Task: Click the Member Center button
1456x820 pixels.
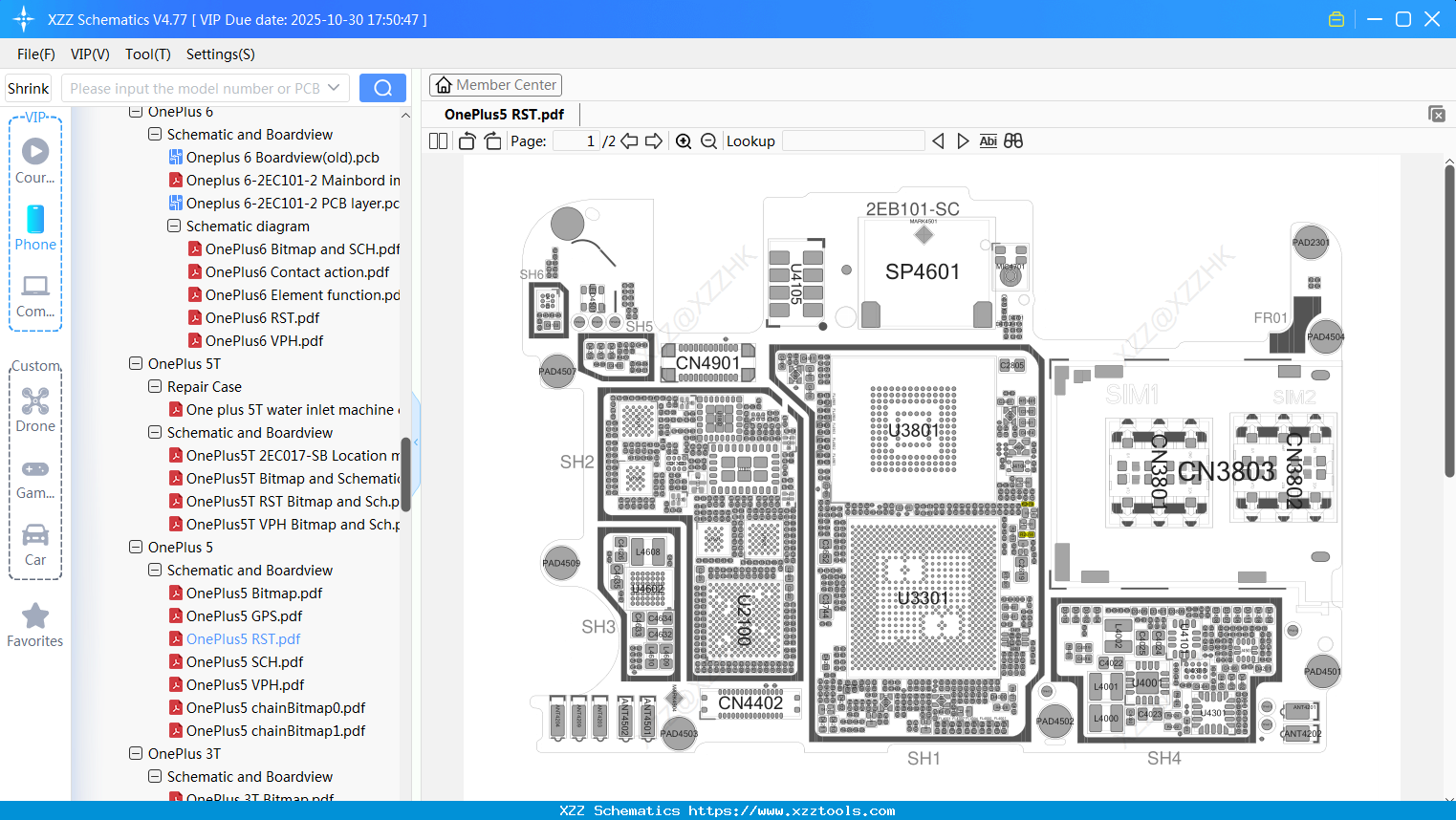Action: tap(495, 85)
